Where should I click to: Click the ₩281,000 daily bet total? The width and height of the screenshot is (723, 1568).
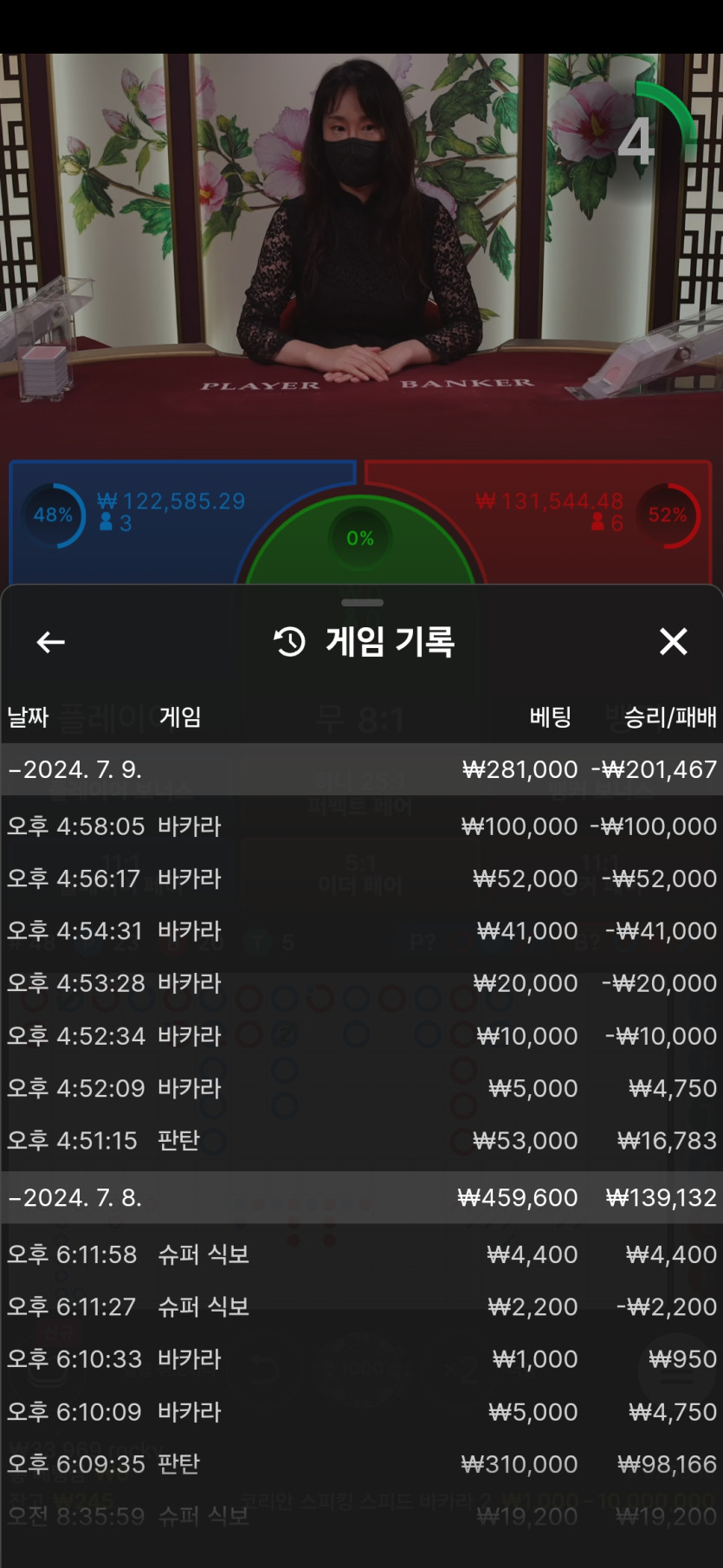520,769
